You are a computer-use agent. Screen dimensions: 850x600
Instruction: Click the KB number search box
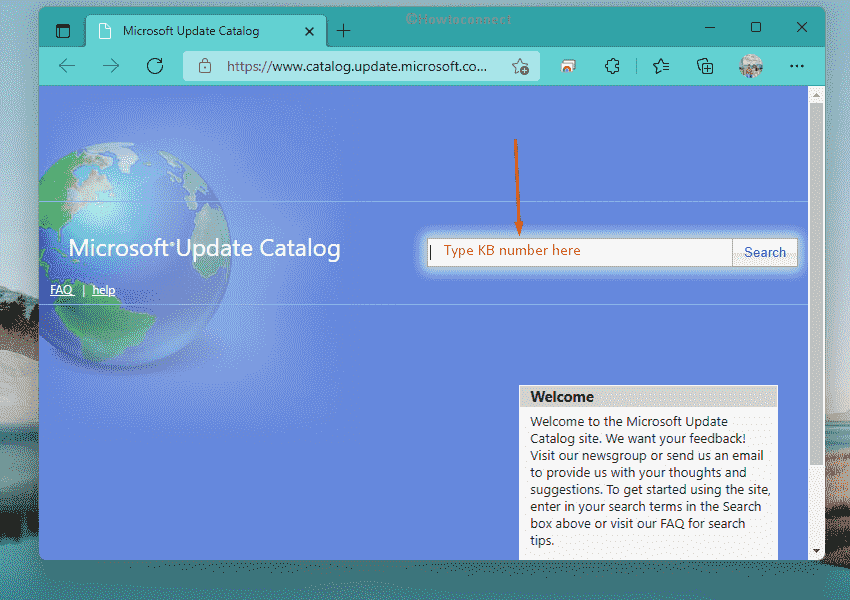[579, 252]
